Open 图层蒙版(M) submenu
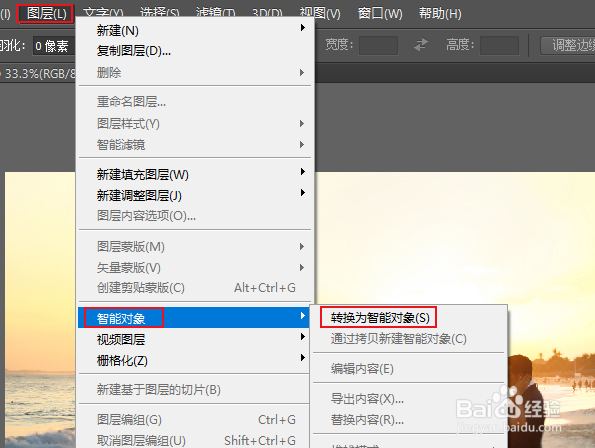595x448 pixels. pyautogui.click(x=195, y=247)
